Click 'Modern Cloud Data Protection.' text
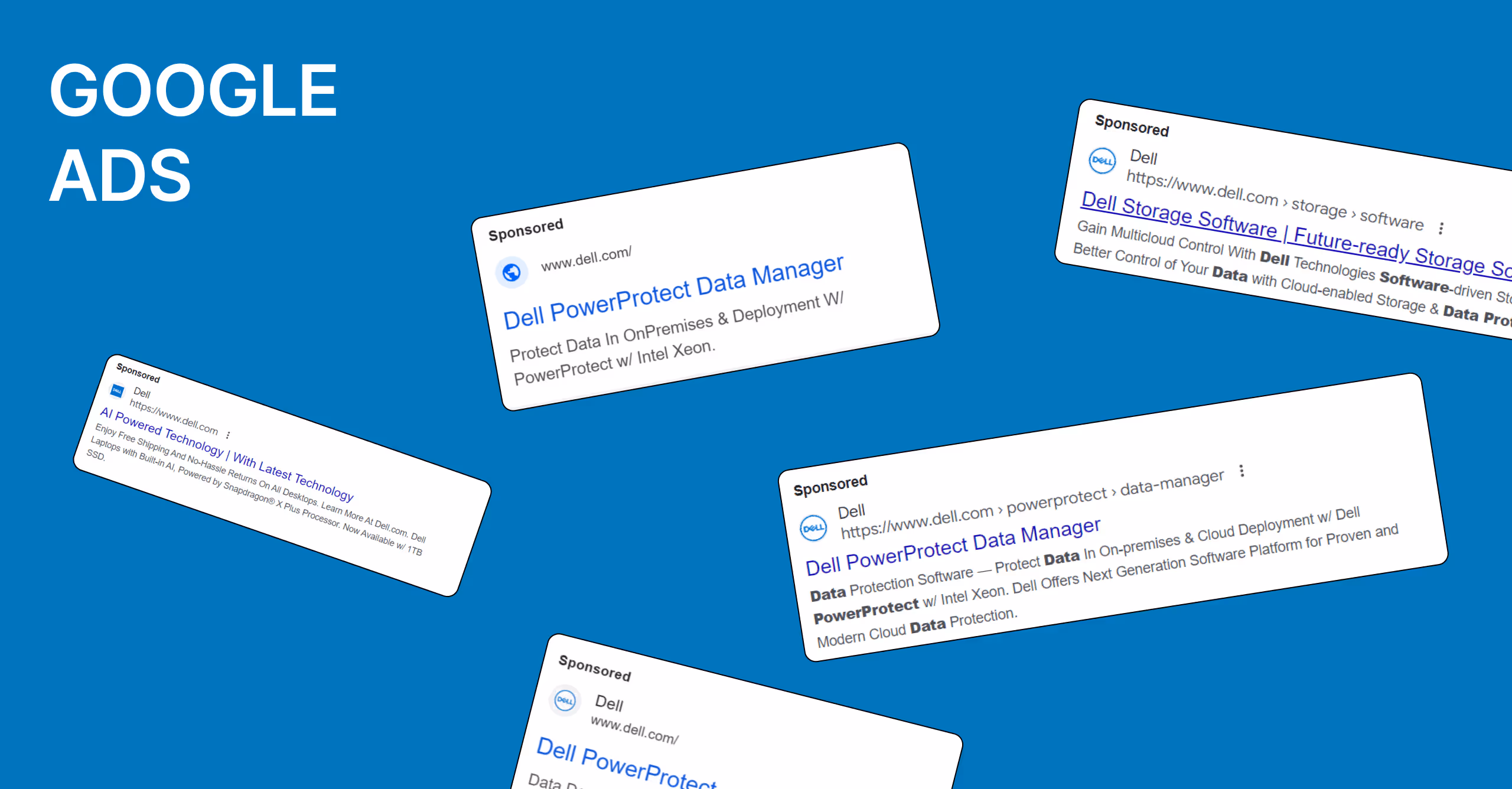Viewport: 1512px width, 789px height. pos(917,627)
